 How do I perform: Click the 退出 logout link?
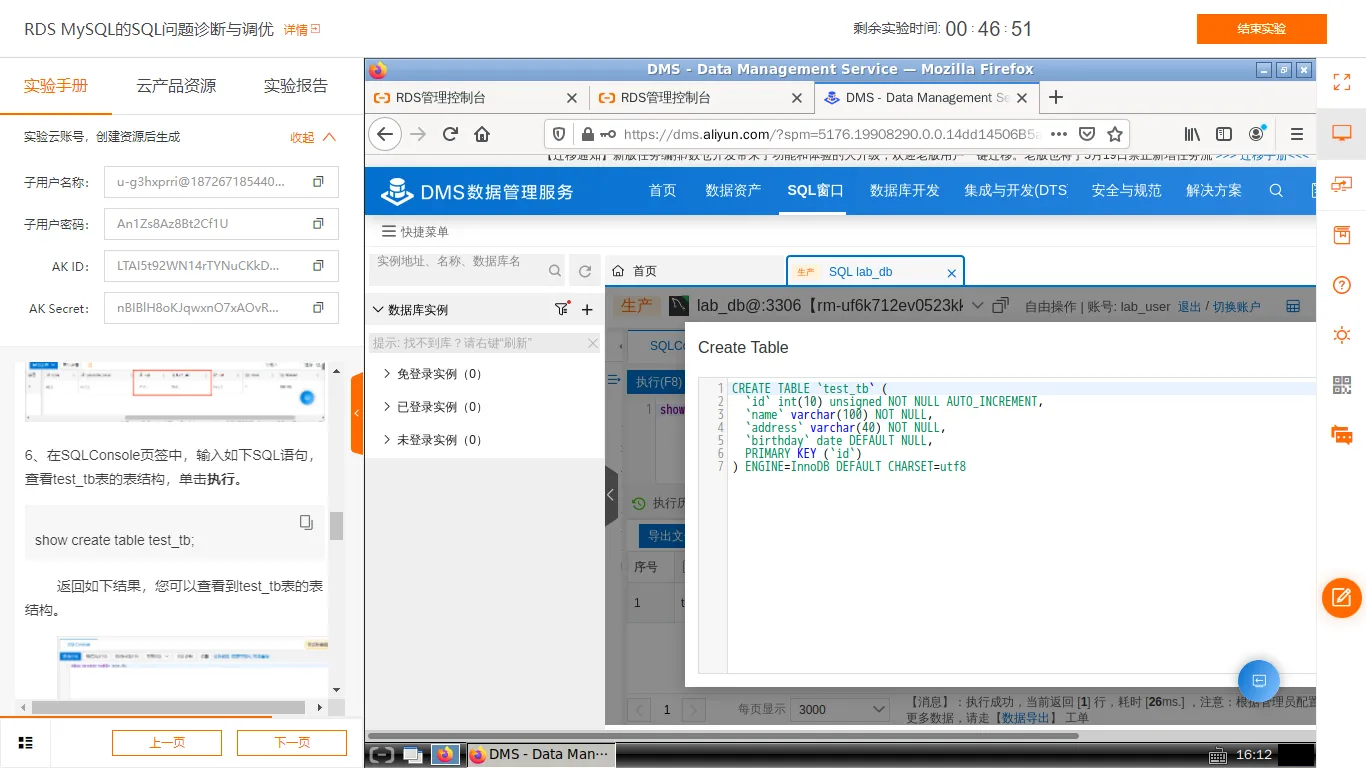click(x=1189, y=306)
